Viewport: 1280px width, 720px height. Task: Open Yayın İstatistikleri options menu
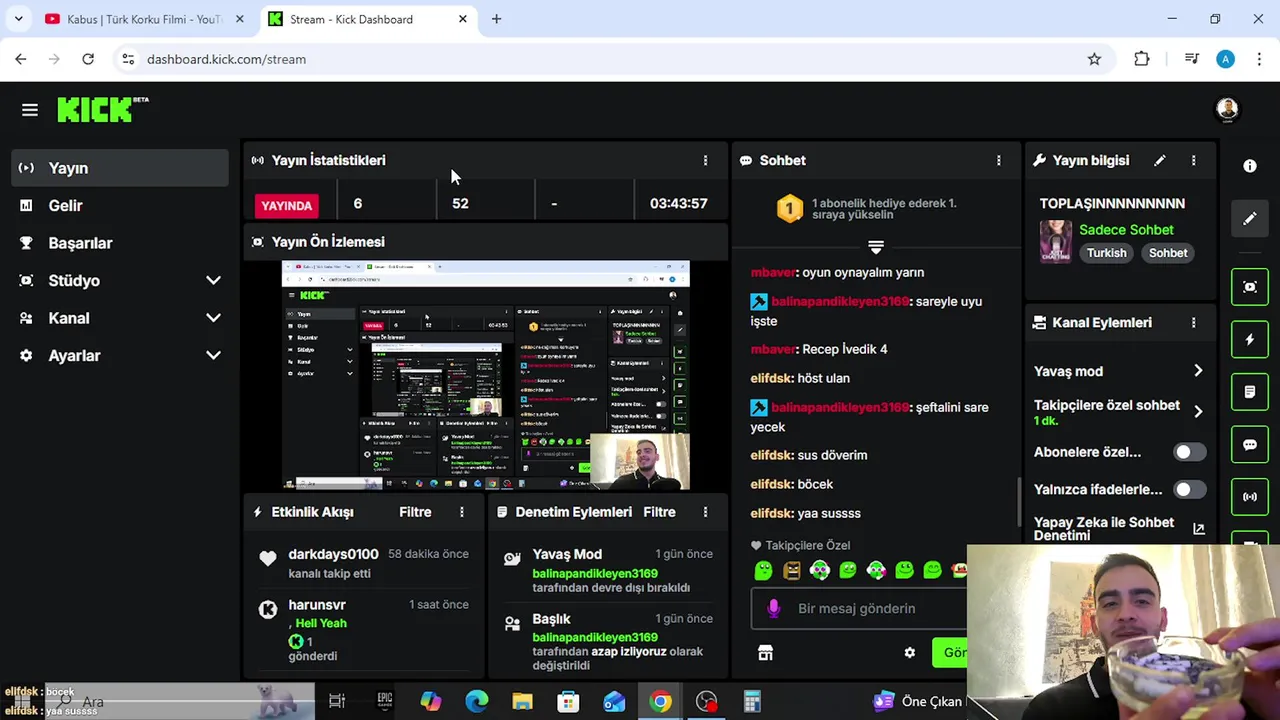[x=705, y=160]
